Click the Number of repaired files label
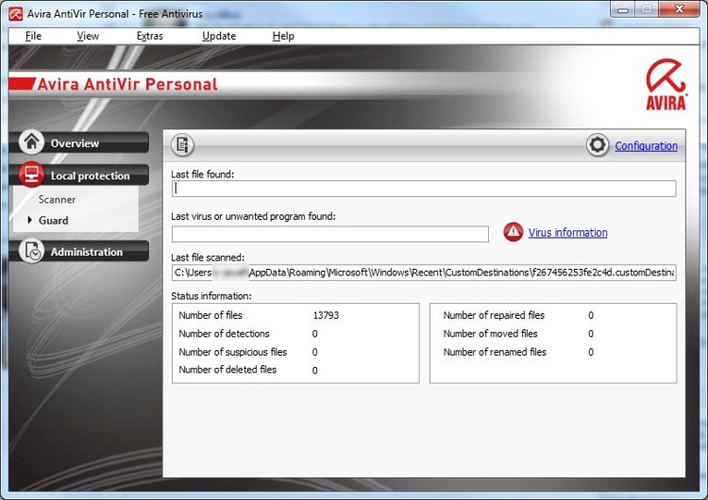Viewport: 708px width, 500px height. pyautogui.click(x=494, y=315)
